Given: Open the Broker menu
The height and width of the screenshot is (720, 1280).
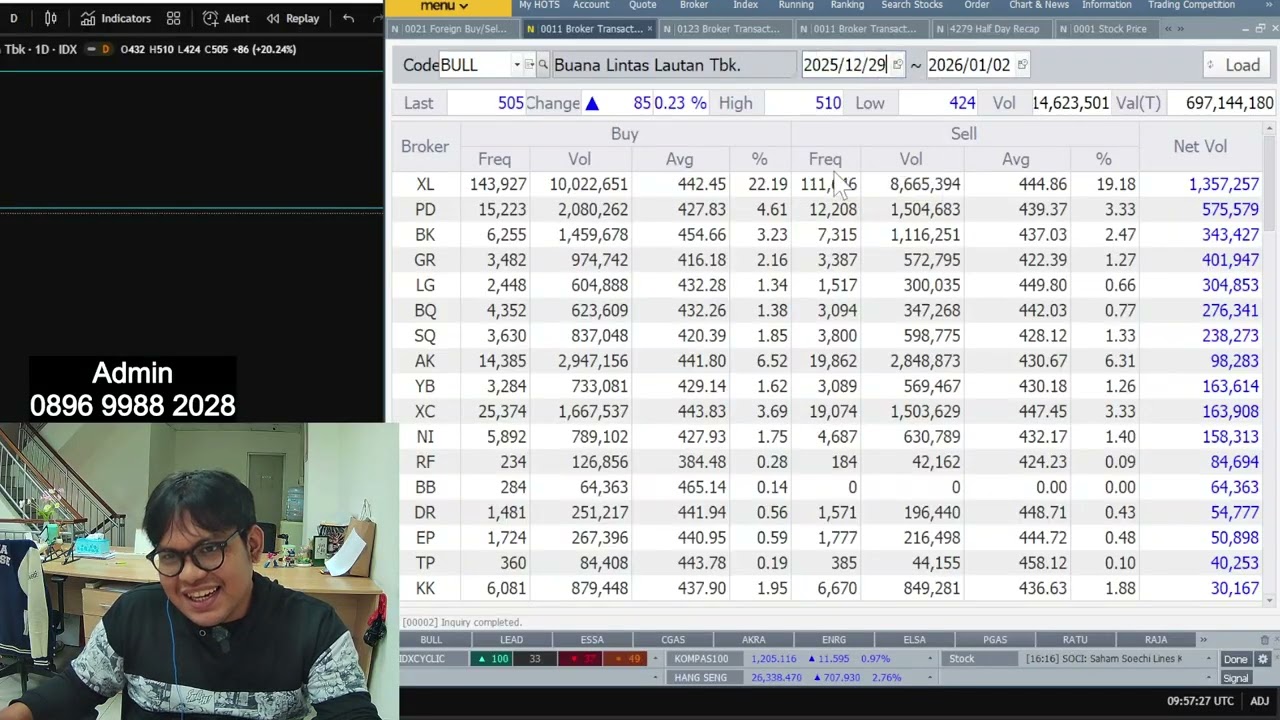Looking at the screenshot, I should coord(694,5).
